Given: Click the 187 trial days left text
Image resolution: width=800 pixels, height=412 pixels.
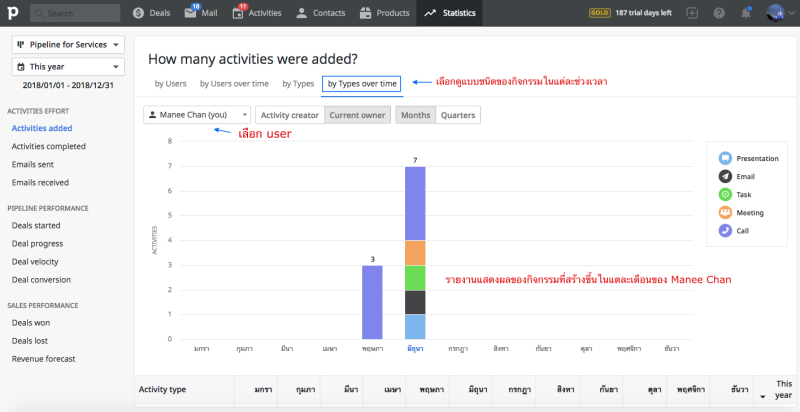Looking at the screenshot, I should point(643,13).
